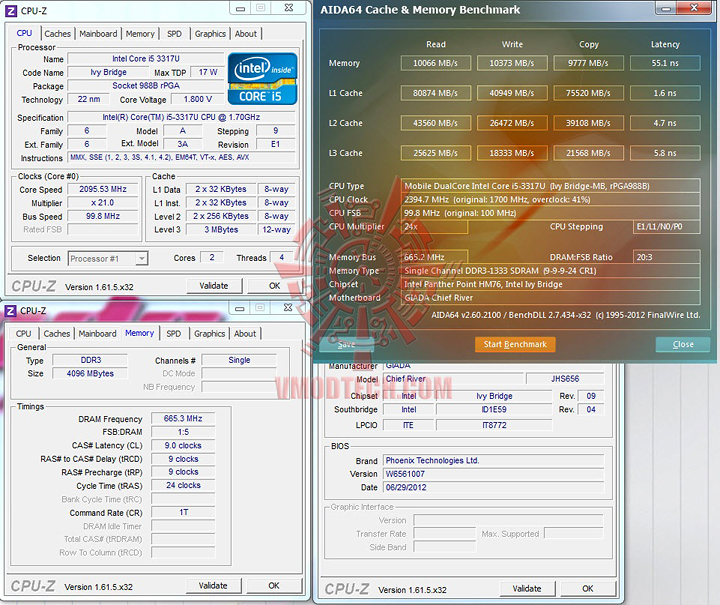Close the Memory CPU-Z window
720x605 pixels.
[288, 308]
